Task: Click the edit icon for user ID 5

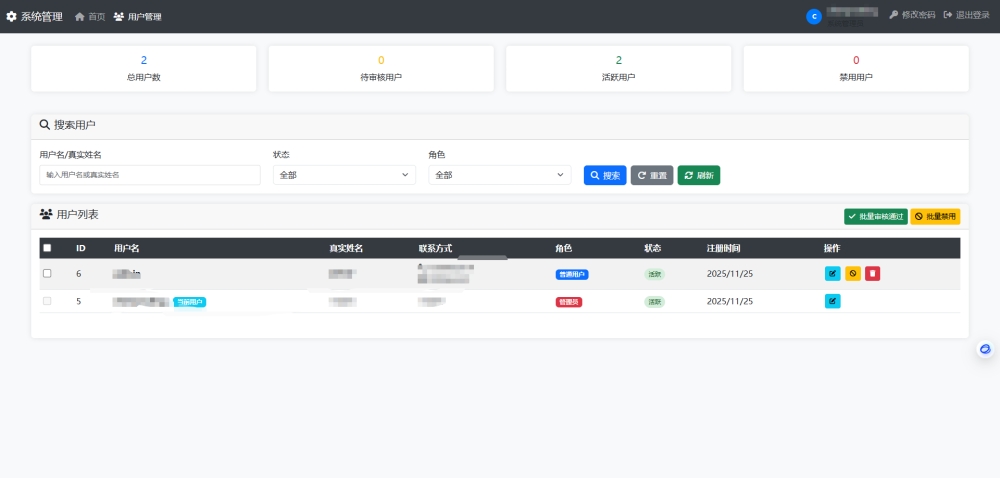Action: (832, 301)
